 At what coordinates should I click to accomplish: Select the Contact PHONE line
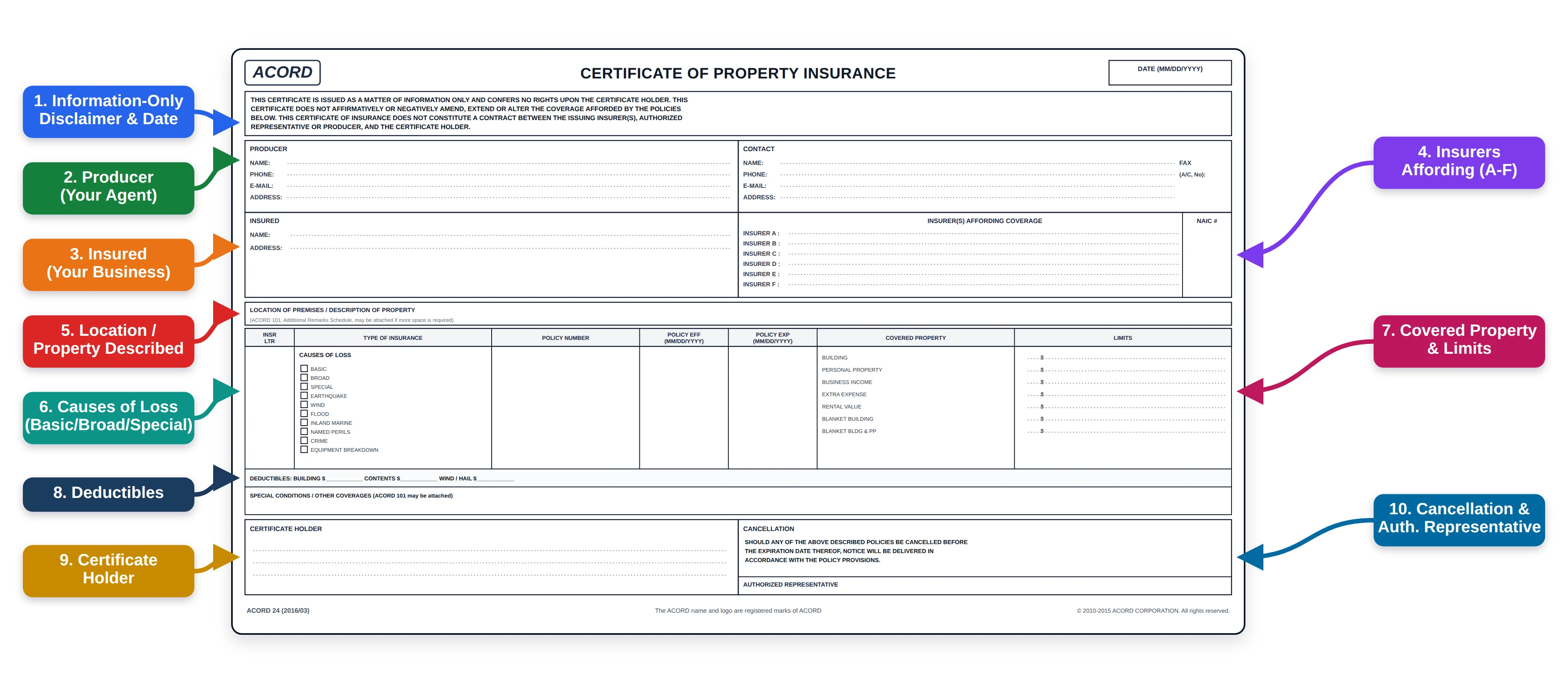tap(977, 175)
